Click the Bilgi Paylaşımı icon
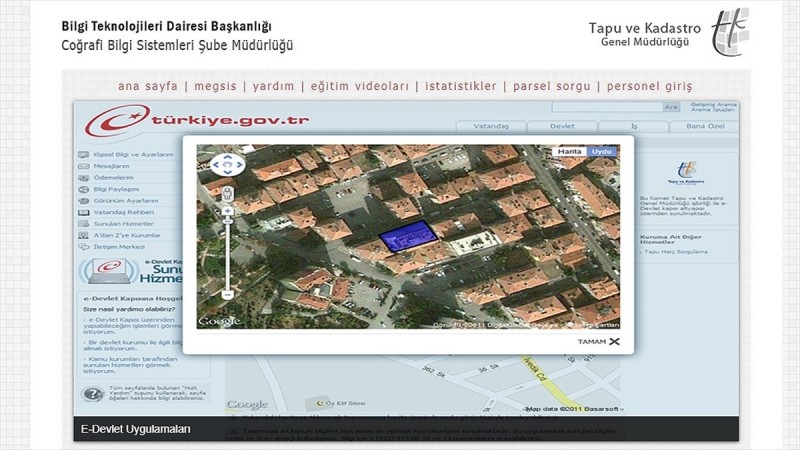This screenshot has width=800, height=450. tap(83, 189)
